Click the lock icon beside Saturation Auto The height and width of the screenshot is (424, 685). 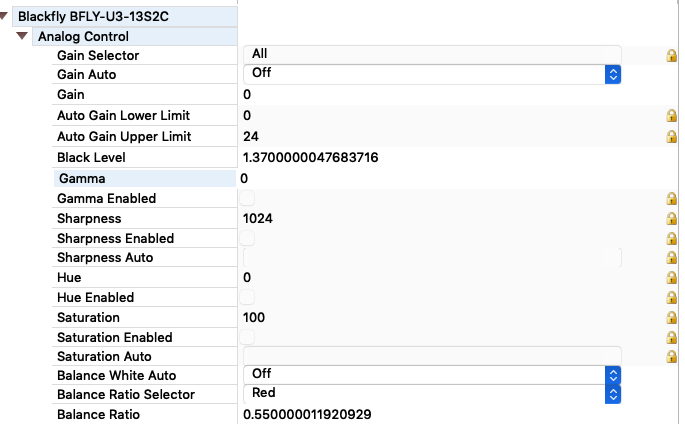(671, 357)
